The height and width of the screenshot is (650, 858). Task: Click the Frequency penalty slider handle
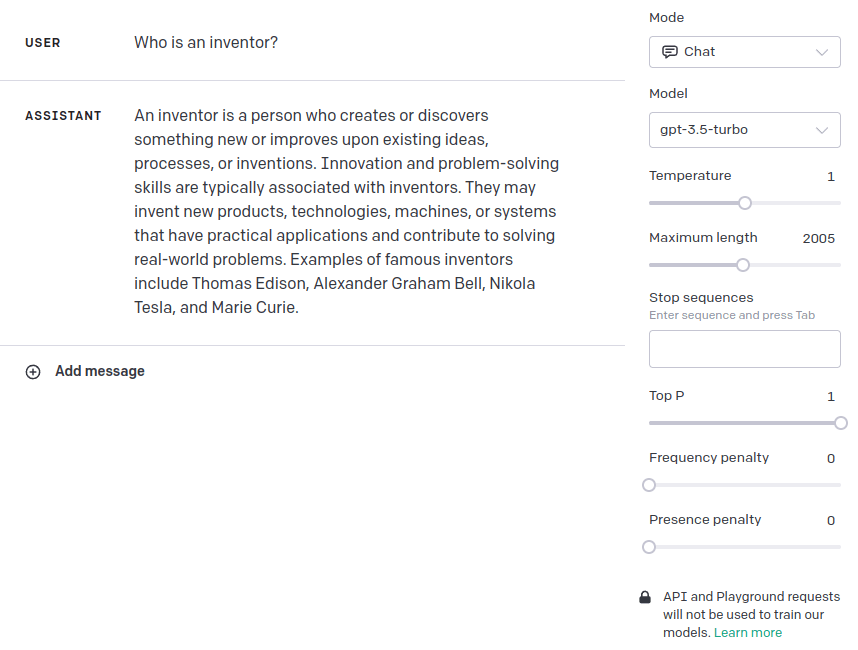(649, 485)
